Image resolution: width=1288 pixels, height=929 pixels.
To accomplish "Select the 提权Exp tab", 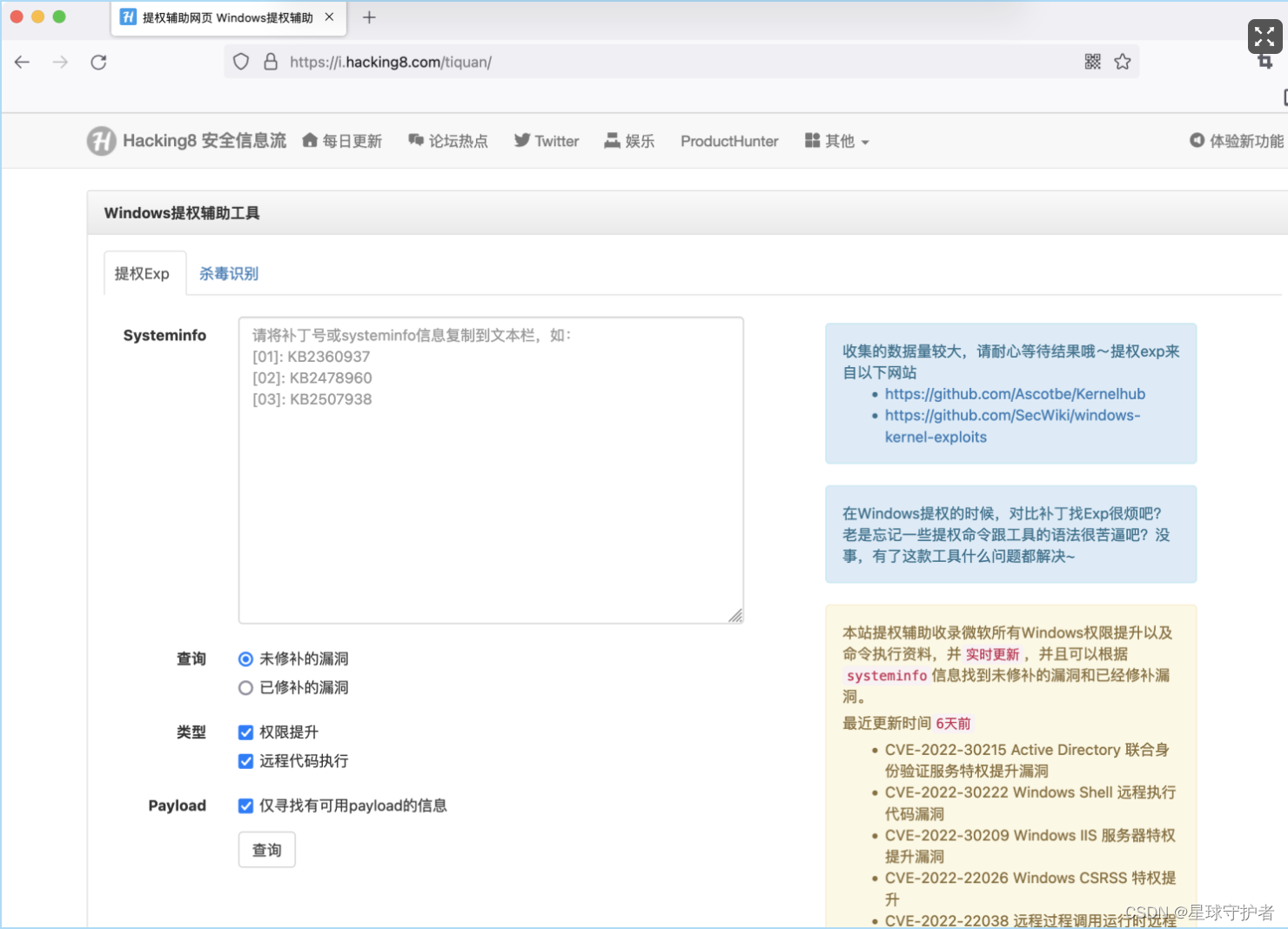I will coord(144,273).
